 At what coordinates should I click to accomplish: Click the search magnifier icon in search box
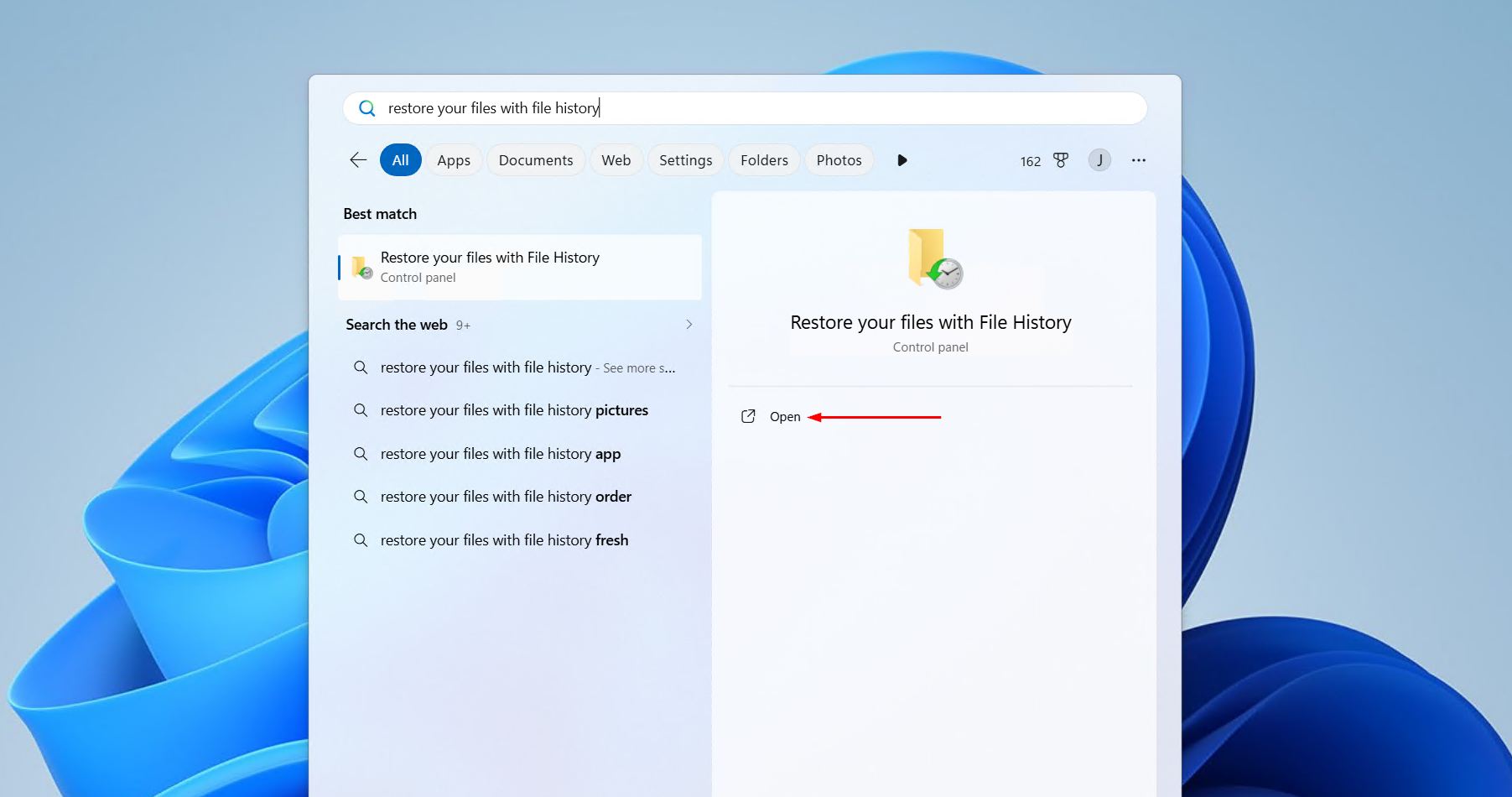point(366,108)
